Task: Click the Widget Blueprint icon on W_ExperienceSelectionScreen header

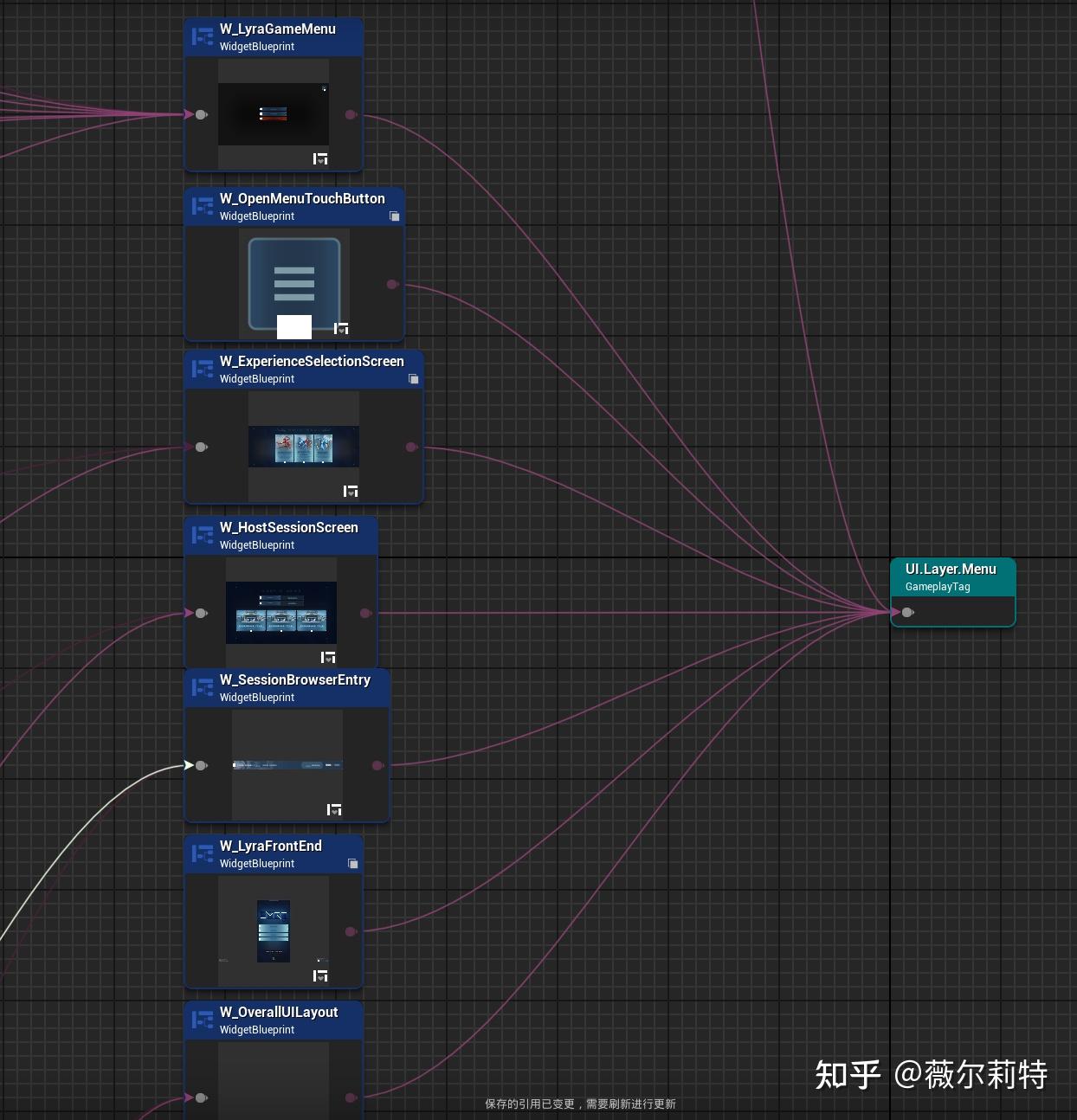Action: pyautogui.click(x=203, y=370)
